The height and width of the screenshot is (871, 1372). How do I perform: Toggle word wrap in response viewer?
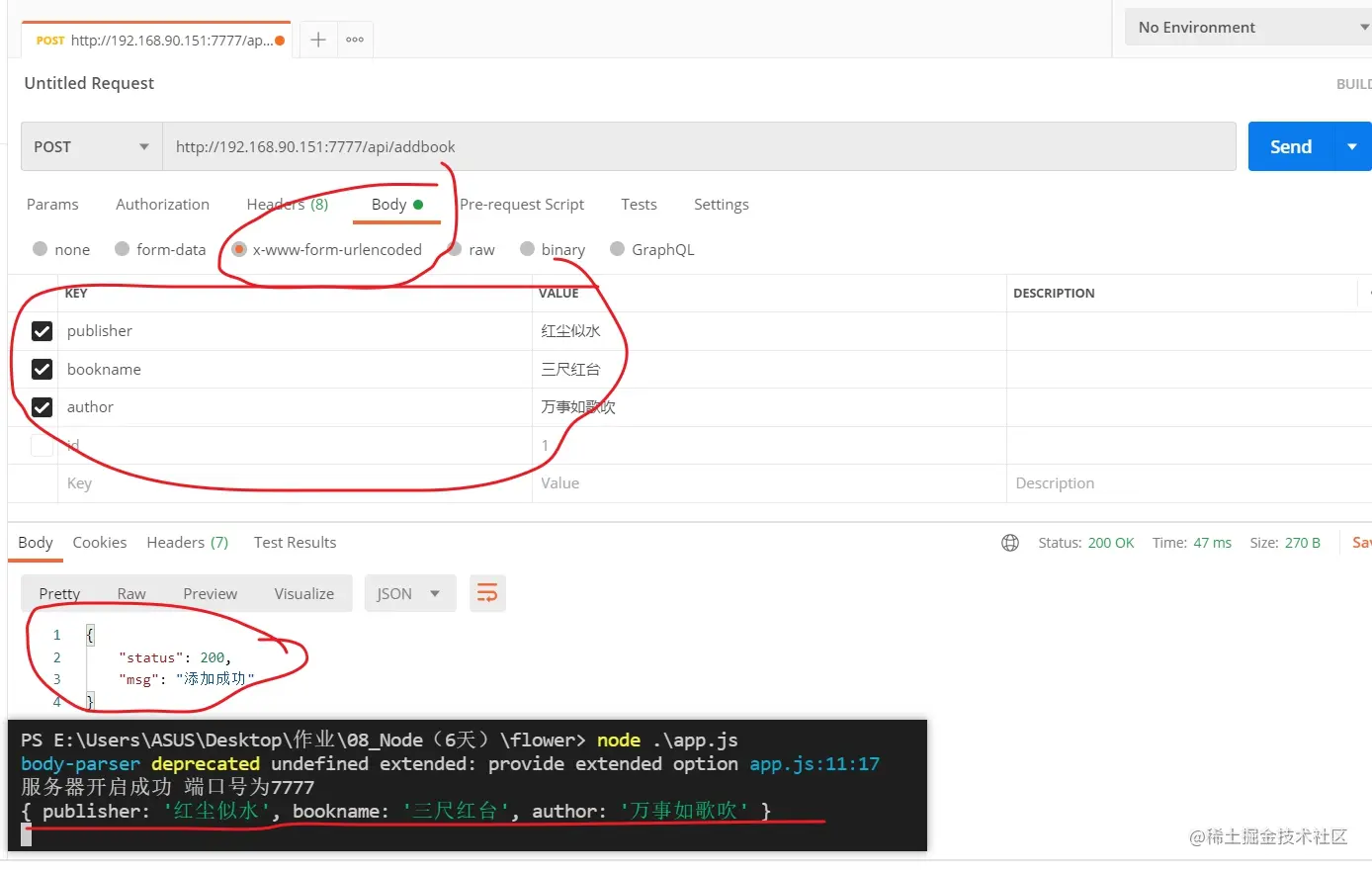click(x=487, y=593)
